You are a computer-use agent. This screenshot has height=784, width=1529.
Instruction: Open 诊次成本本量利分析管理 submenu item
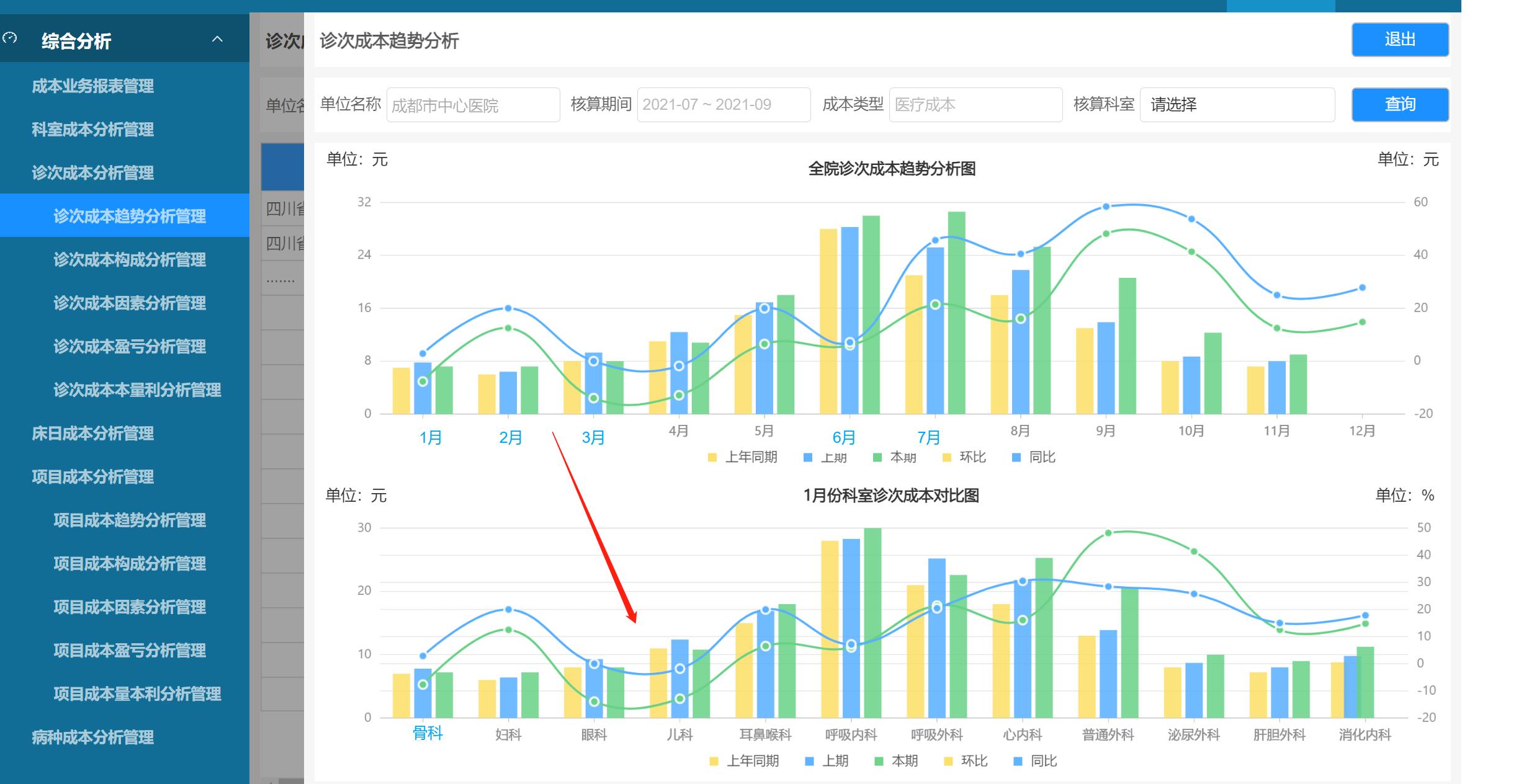(x=137, y=390)
